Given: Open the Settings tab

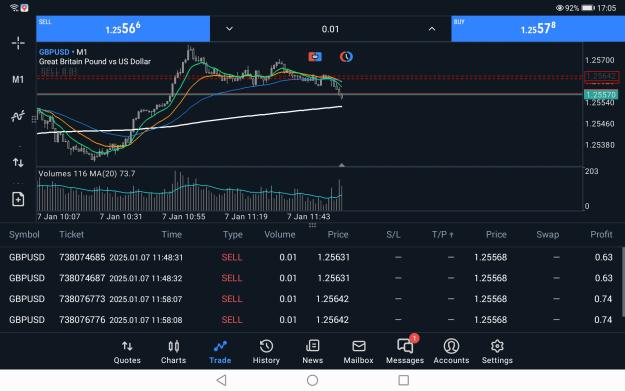Looking at the screenshot, I should pyautogui.click(x=497, y=352).
